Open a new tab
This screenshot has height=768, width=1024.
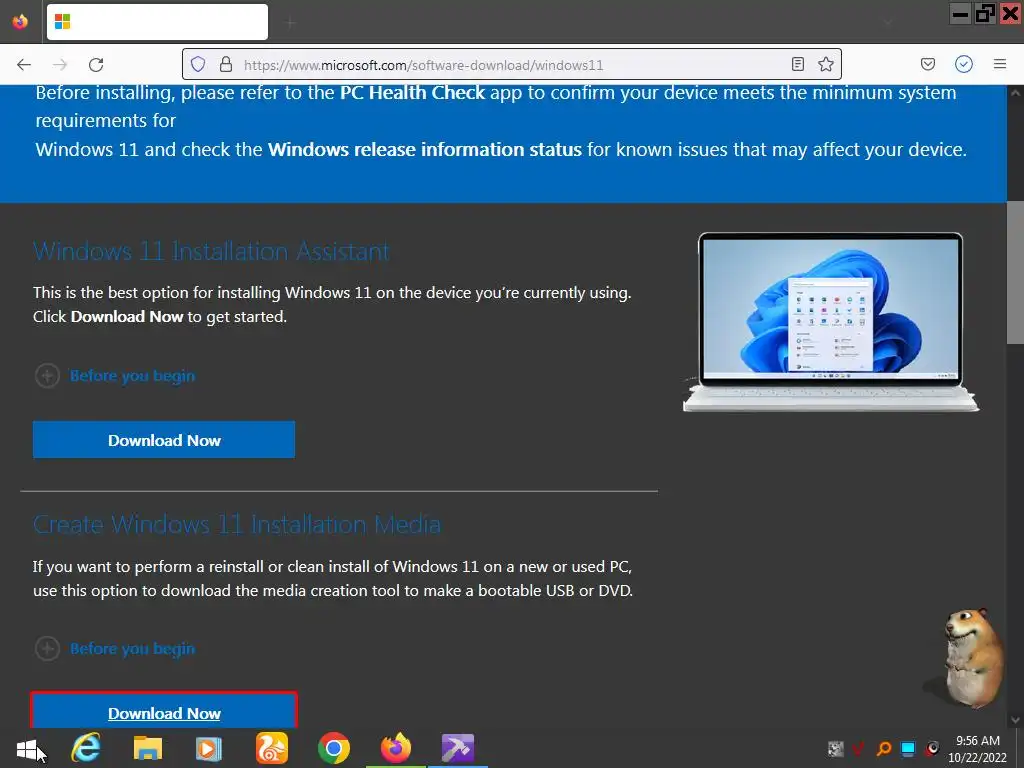tap(291, 23)
